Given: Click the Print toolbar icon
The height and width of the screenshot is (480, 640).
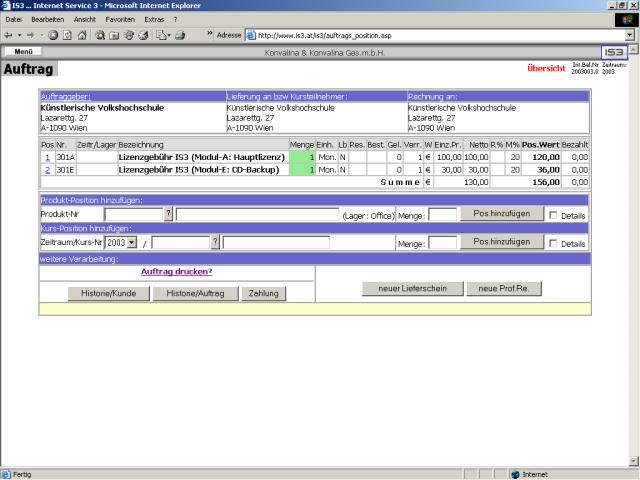Looking at the screenshot, I should coord(180,36).
